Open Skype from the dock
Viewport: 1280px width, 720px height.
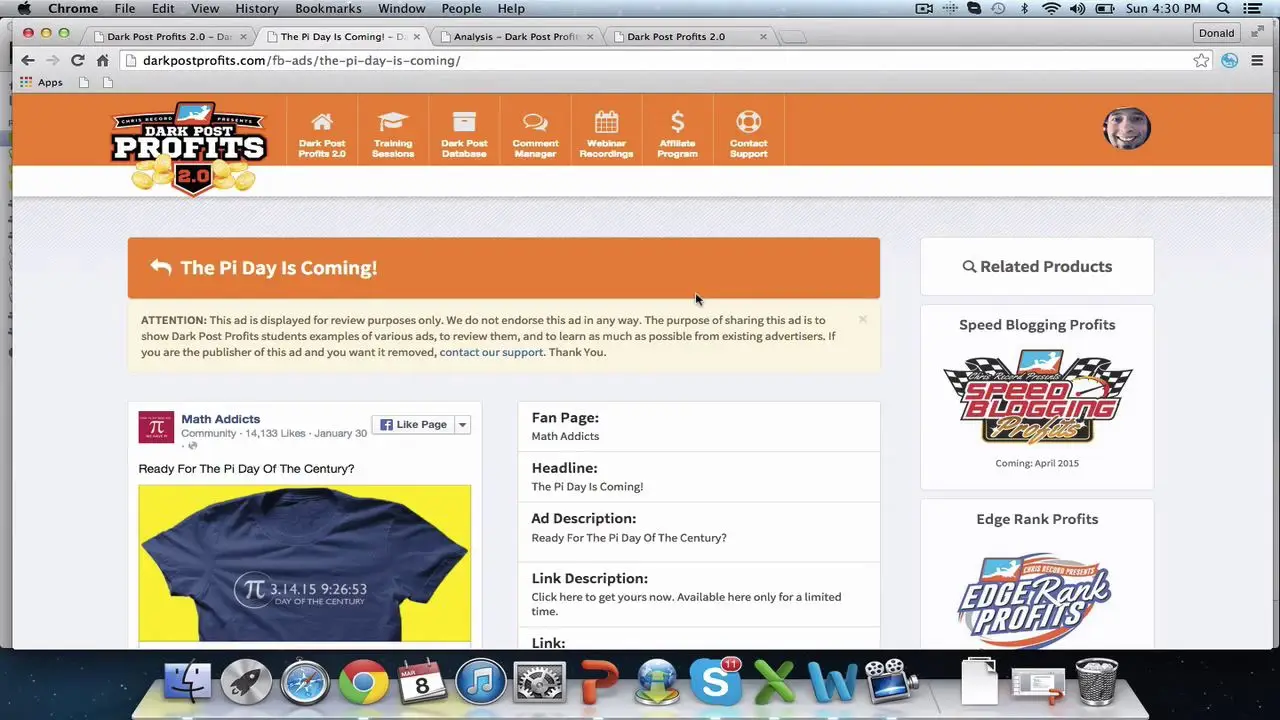(x=716, y=683)
